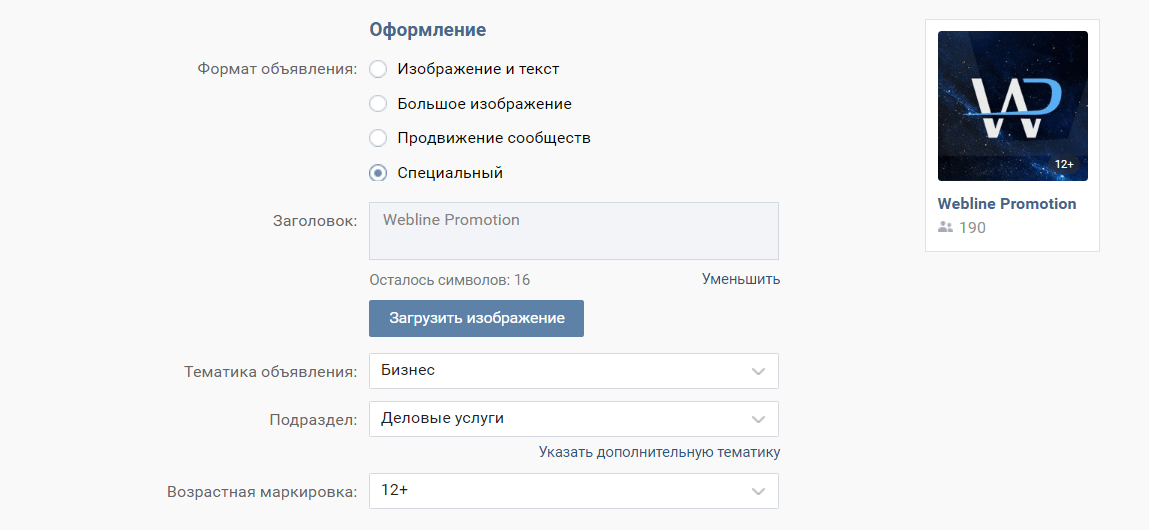
Task: Click the Webline Promotion ad preview image
Action: pos(1012,105)
